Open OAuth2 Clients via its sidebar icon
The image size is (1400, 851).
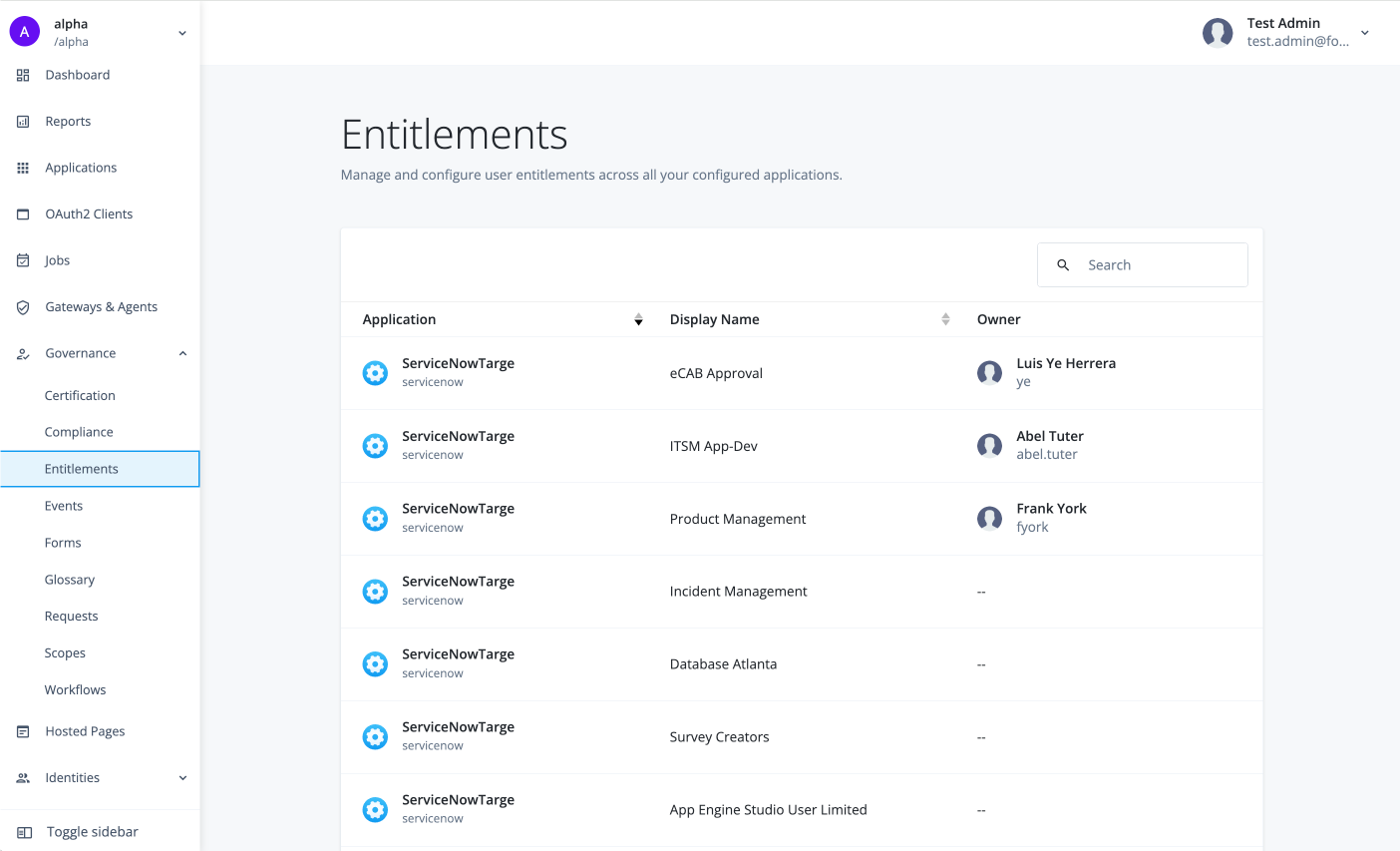click(22, 213)
